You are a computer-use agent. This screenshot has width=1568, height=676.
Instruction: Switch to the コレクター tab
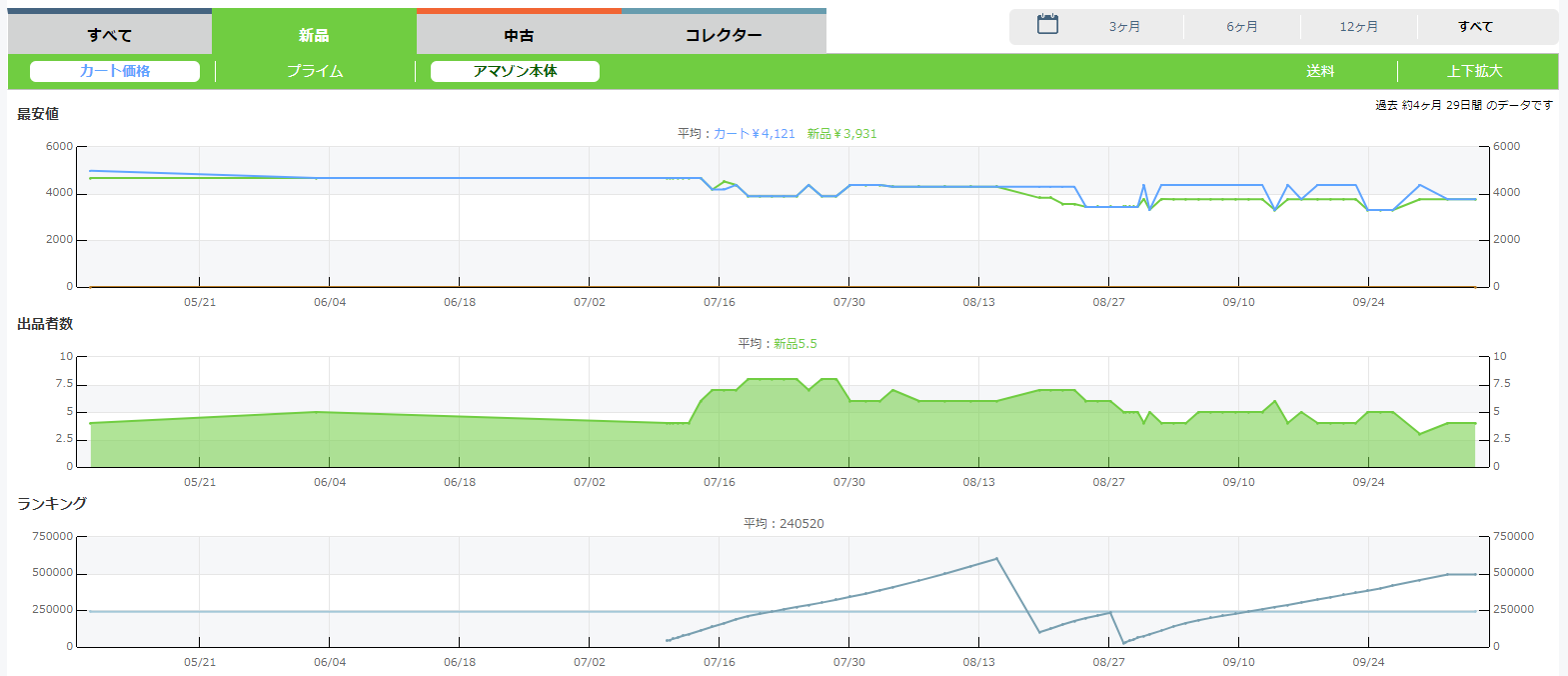pyautogui.click(x=724, y=35)
